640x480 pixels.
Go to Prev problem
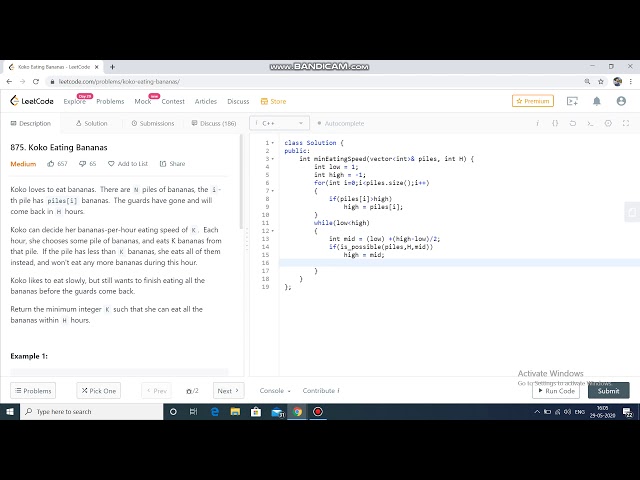tap(156, 391)
